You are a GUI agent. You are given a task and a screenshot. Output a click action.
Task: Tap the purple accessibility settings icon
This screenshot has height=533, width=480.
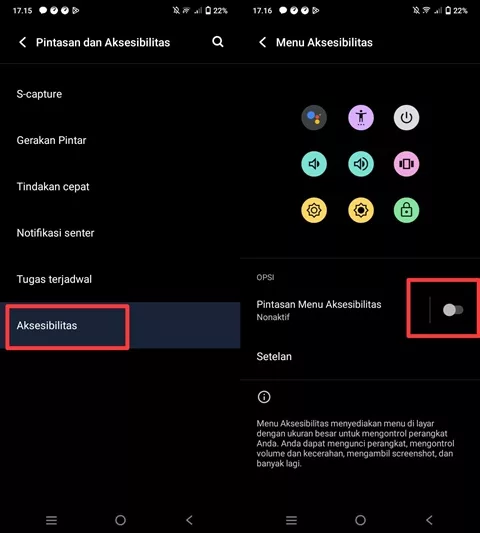[x=361, y=118]
